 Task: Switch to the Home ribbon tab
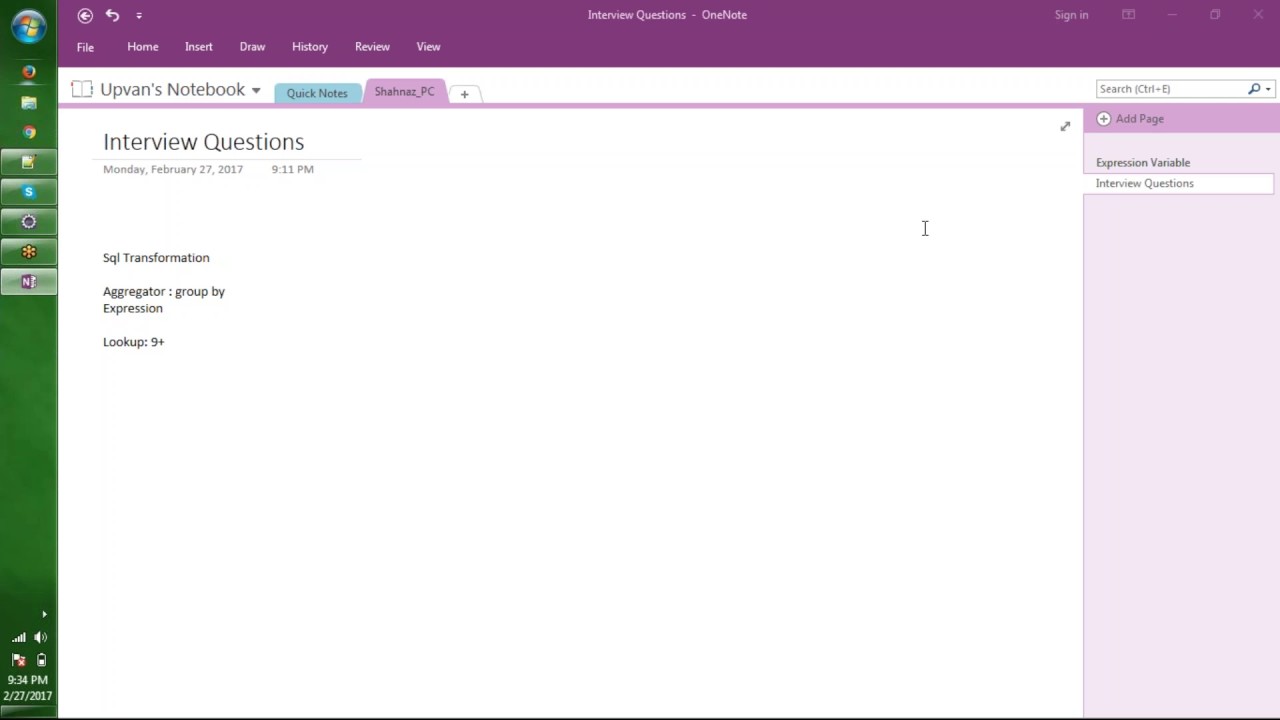coord(143,47)
